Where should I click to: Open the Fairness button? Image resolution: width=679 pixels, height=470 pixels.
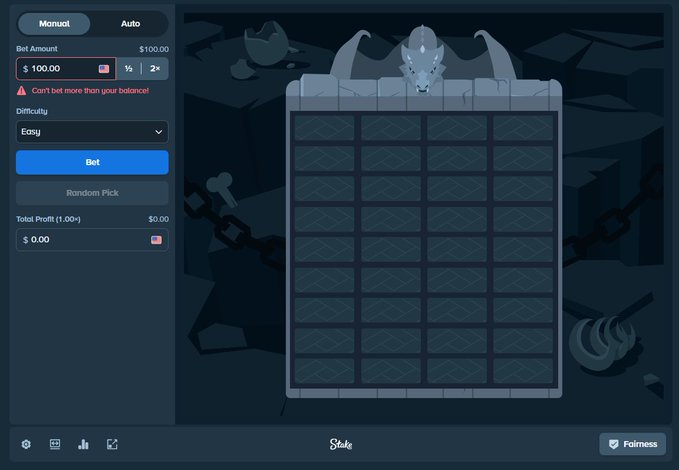633,444
